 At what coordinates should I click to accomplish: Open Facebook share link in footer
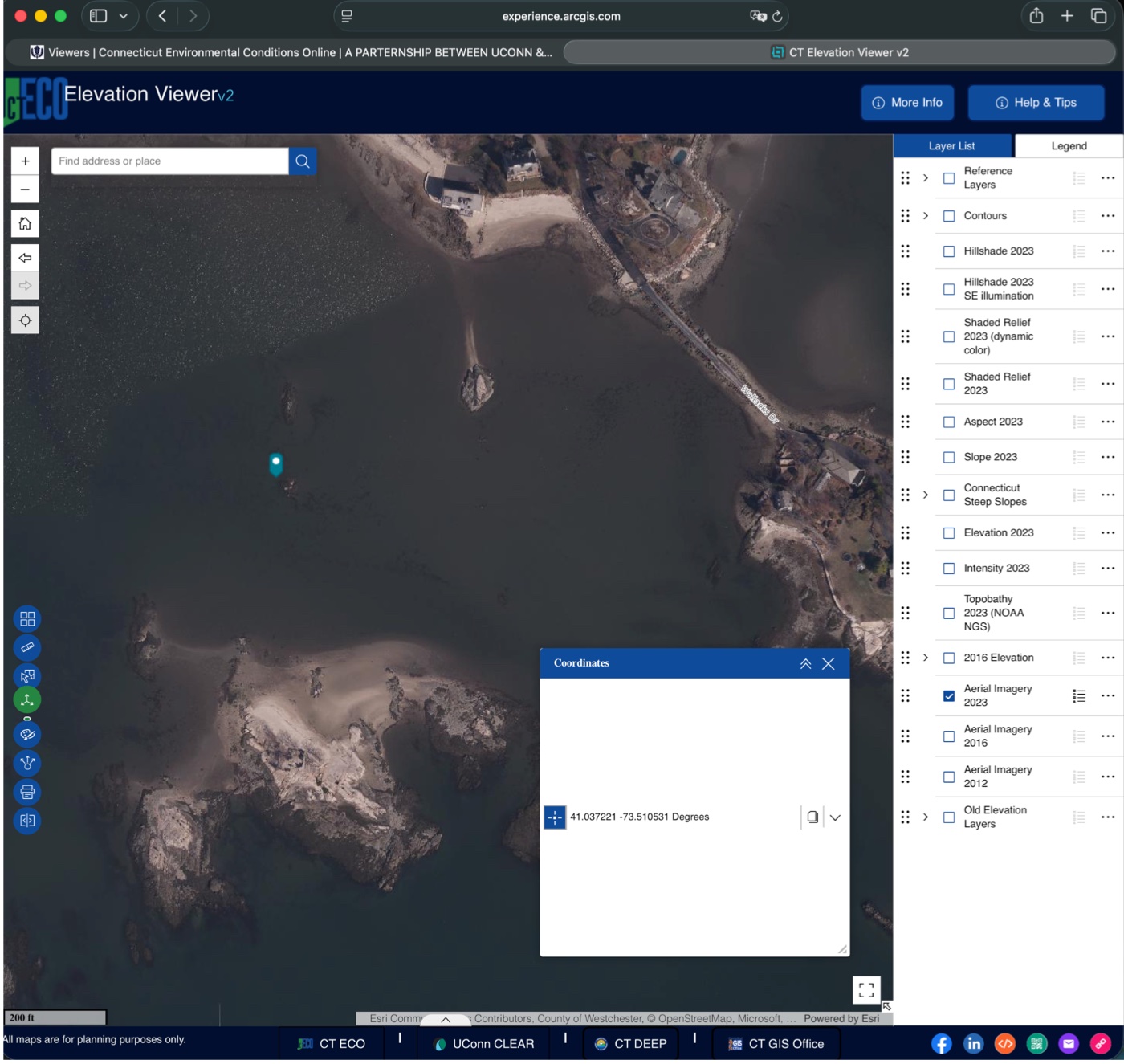pos(942,1044)
